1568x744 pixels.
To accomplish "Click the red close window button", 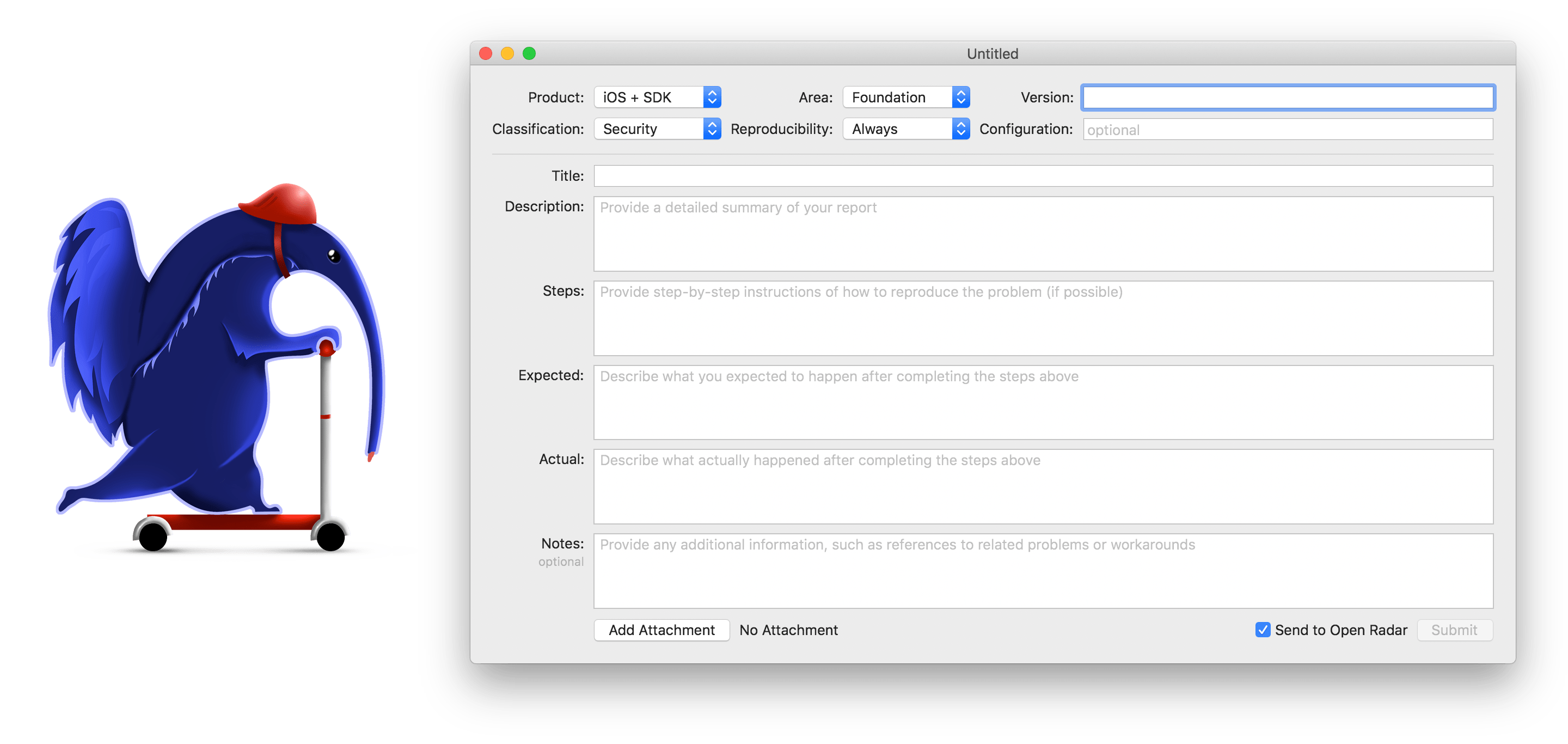I will coord(486,53).
